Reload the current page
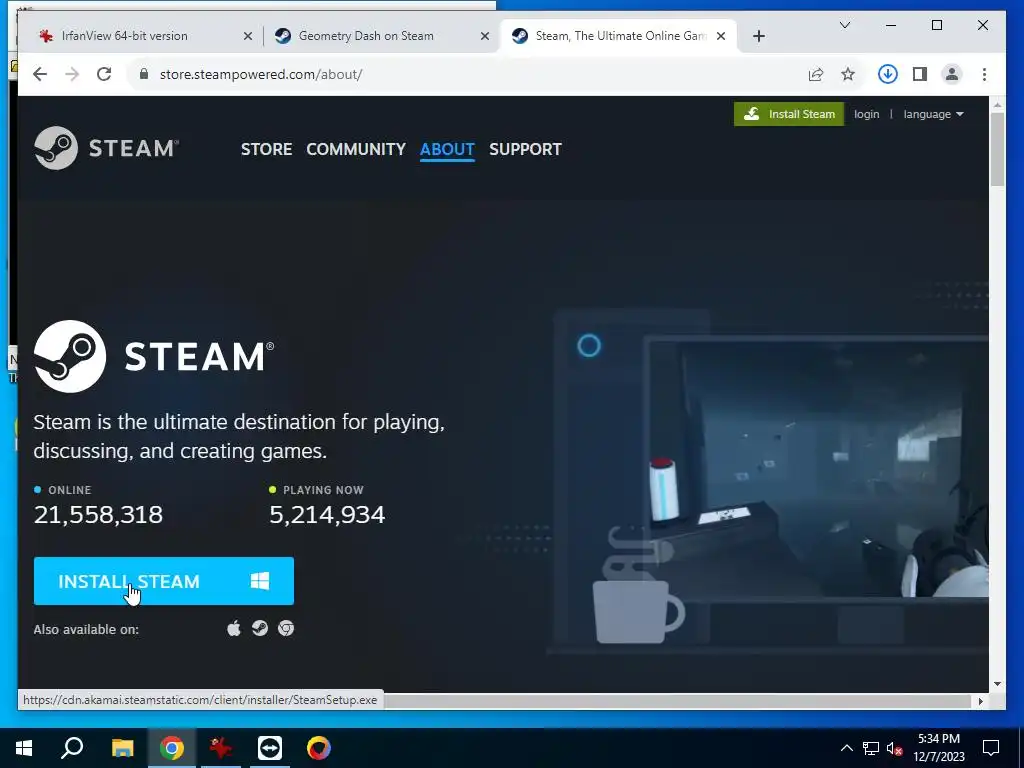This screenshot has width=1024, height=768. (x=104, y=74)
